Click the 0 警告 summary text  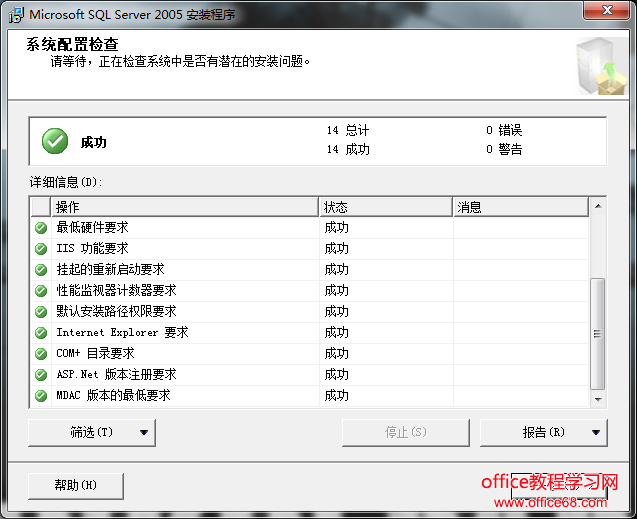point(504,149)
